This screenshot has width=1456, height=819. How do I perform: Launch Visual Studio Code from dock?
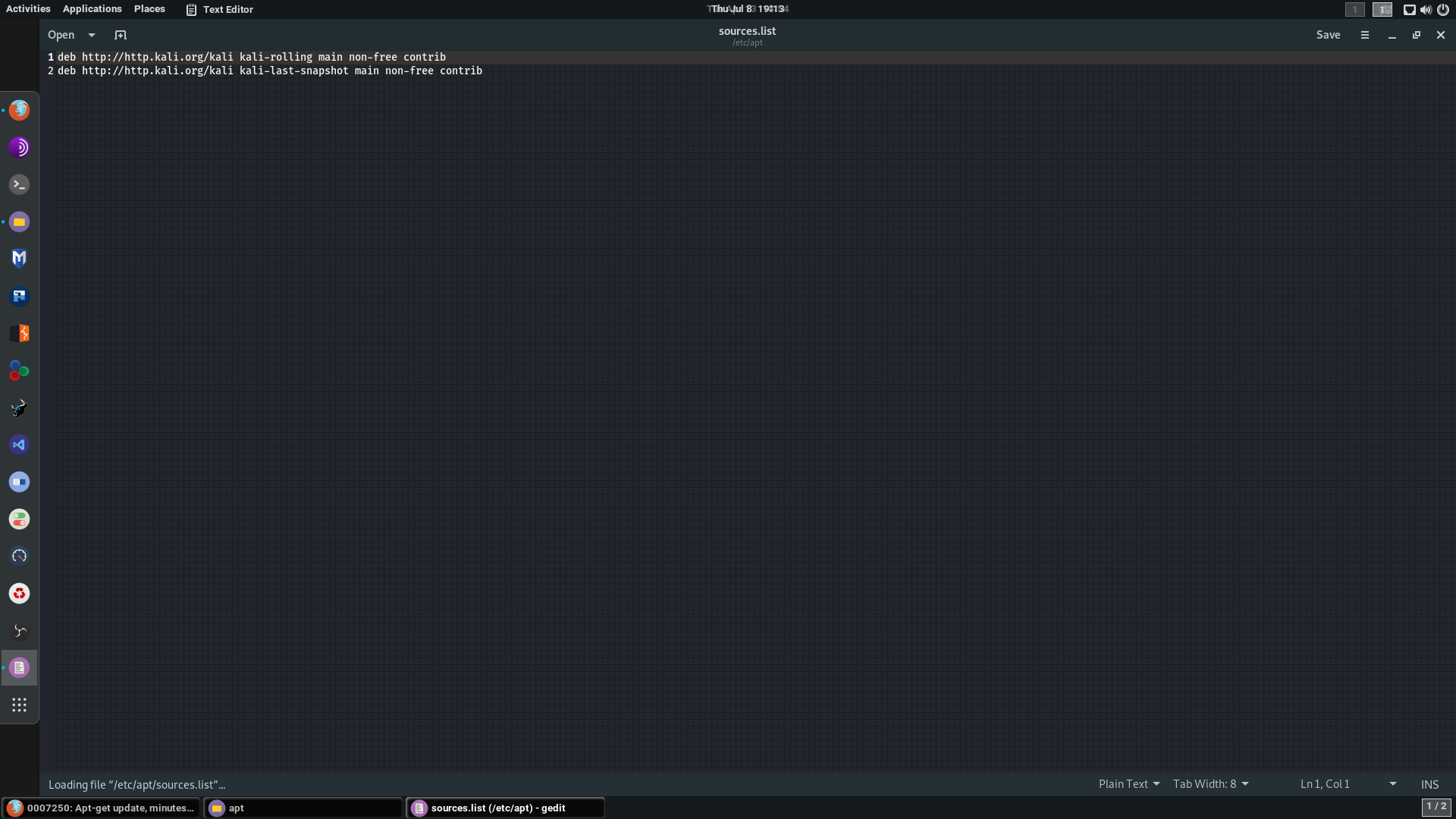click(x=20, y=445)
